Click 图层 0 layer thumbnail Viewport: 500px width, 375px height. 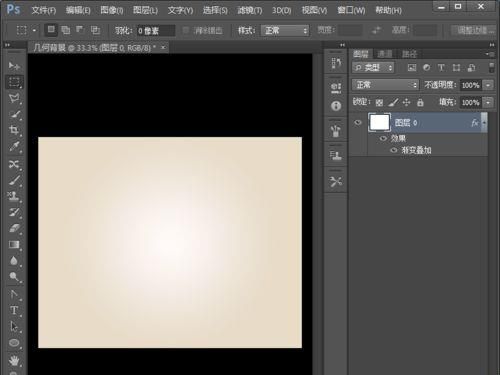click(380, 122)
